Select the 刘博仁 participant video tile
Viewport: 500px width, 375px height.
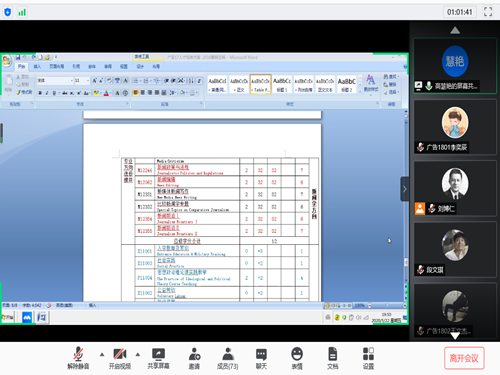455,189
